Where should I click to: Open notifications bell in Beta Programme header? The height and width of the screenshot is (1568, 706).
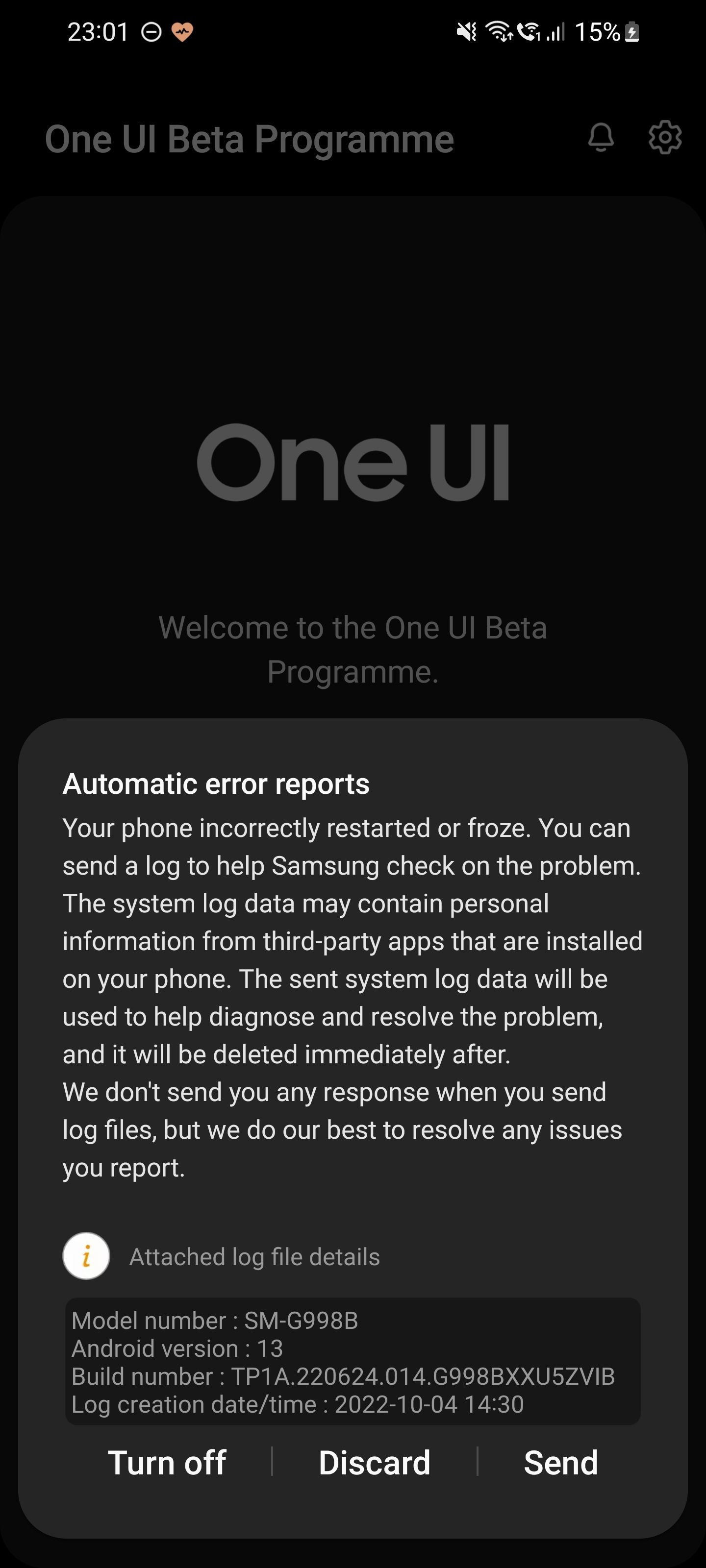pos(601,138)
